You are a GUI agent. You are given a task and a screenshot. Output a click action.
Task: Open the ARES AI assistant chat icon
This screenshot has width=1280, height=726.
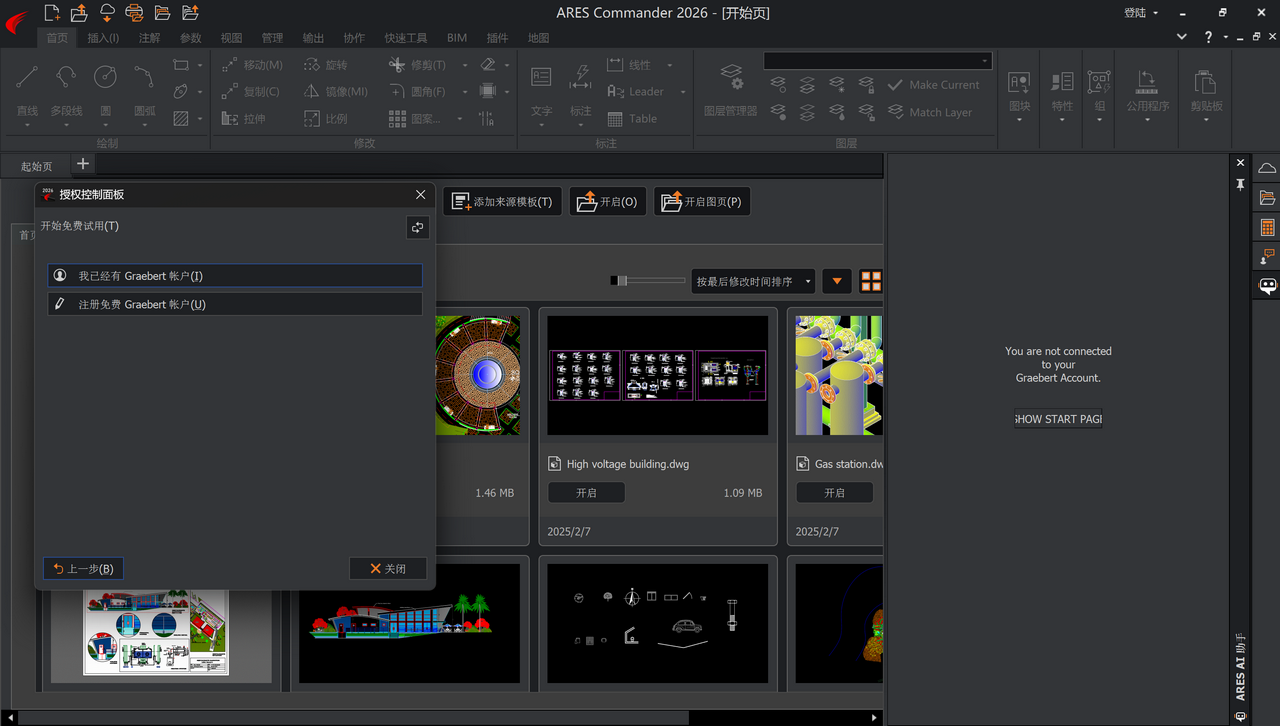(1267, 286)
